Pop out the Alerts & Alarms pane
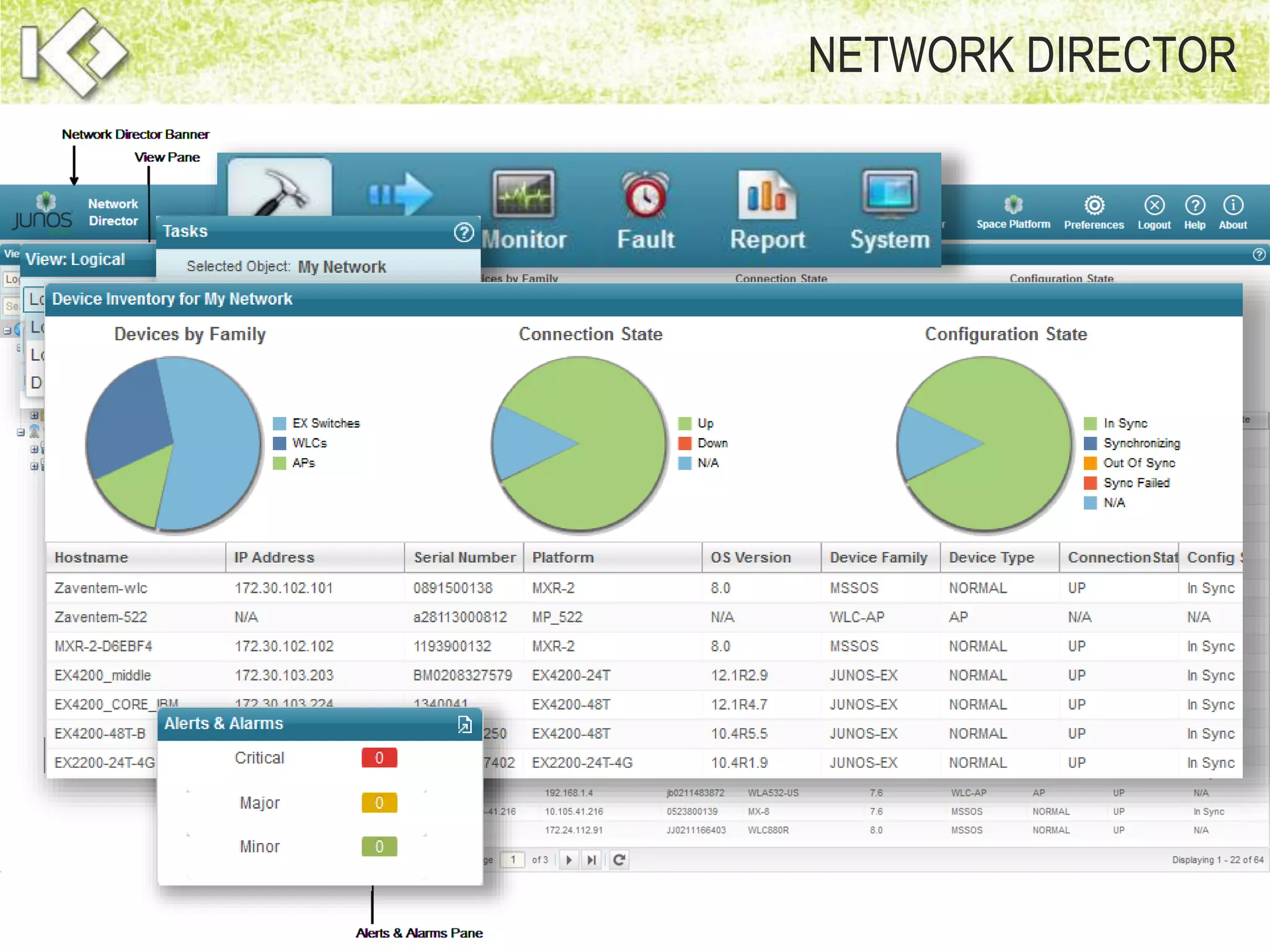Image resolution: width=1270 pixels, height=952 pixels. click(x=464, y=724)
